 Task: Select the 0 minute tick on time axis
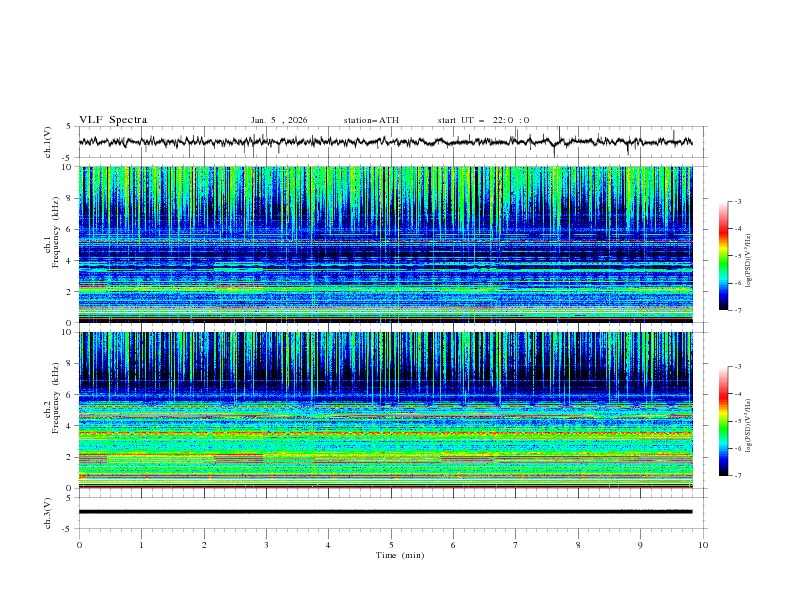coord(80,545)
